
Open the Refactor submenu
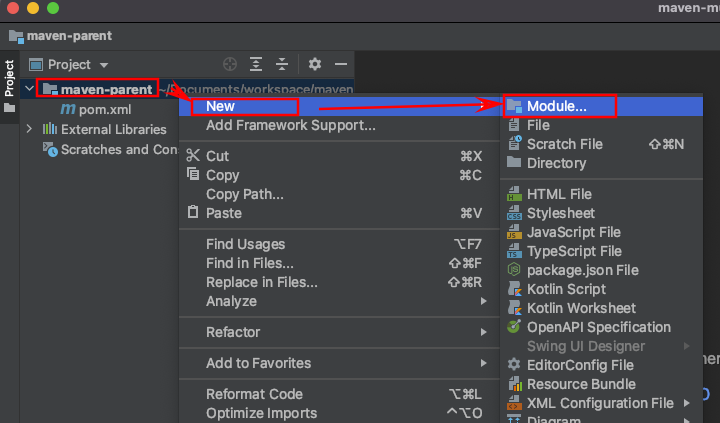339,332
